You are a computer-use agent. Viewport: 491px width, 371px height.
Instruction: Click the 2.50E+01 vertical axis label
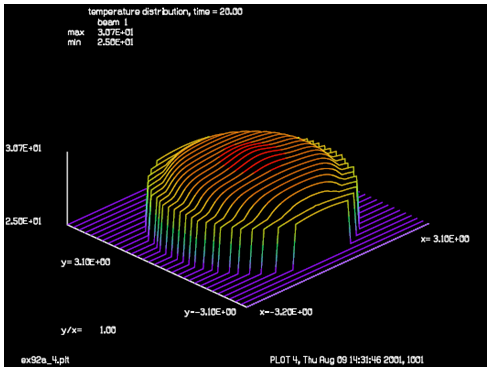coord(23,221)
